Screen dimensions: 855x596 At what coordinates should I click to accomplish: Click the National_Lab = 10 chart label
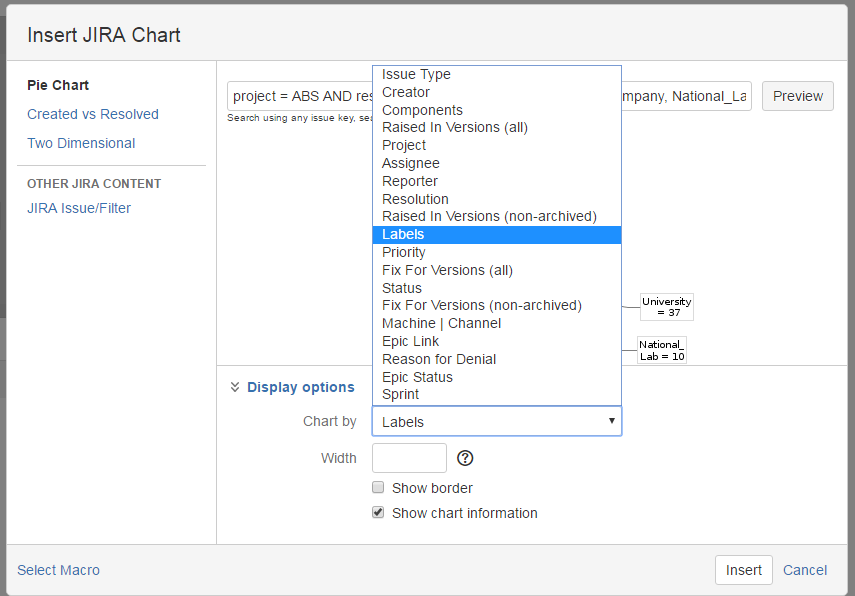[x=661, y=350]
